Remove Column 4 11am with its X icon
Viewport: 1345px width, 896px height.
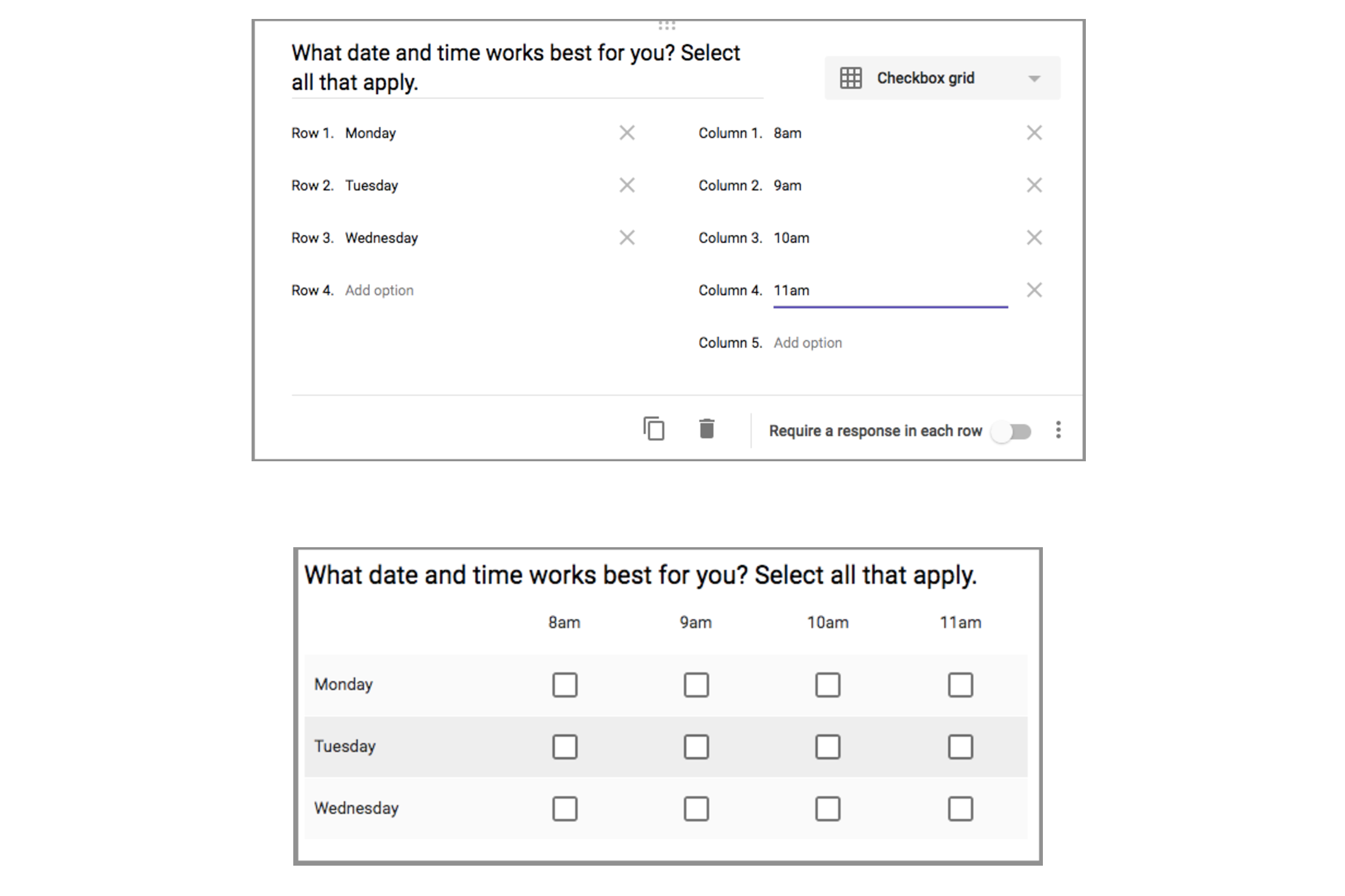pyautogui.click(x=1035, y=290)
